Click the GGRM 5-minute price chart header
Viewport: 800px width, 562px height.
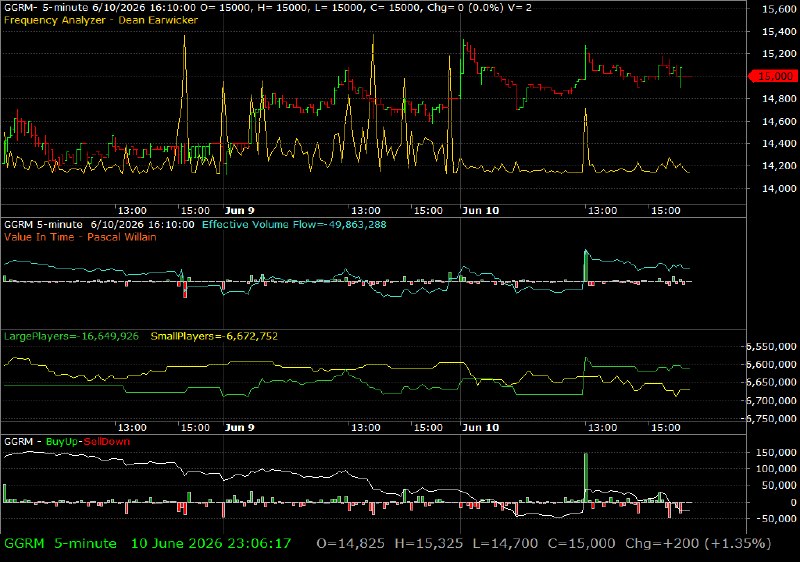click(x=267, y=8)
